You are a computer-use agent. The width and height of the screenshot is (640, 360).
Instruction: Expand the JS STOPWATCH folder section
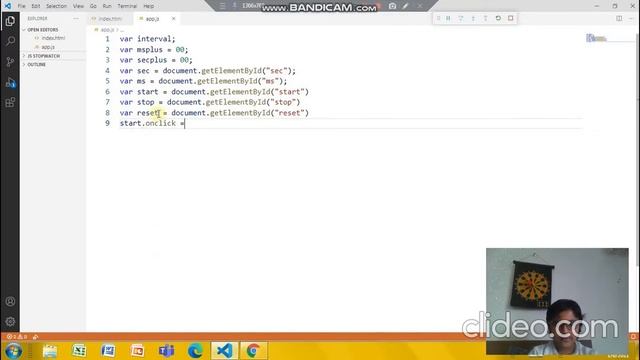(x=43, y=56)
